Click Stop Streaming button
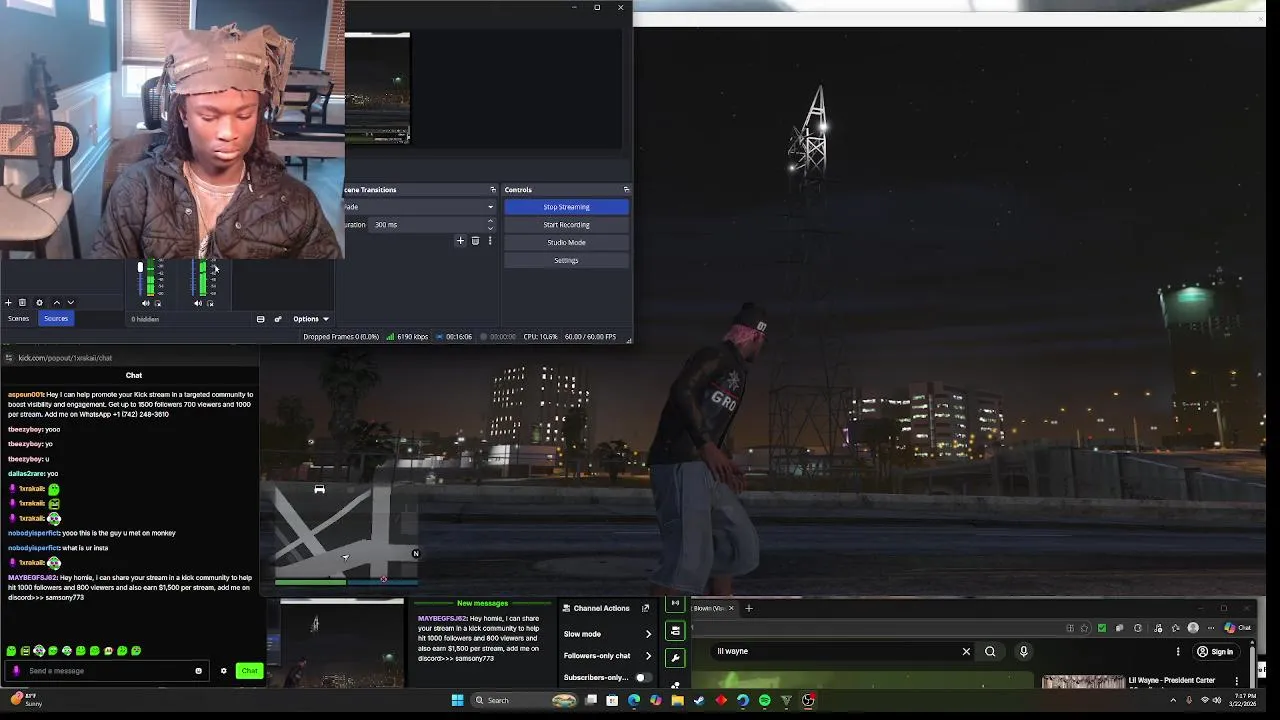Viewport: 1280px width, 720px height. pyautogui.click(x=566, y=207)
